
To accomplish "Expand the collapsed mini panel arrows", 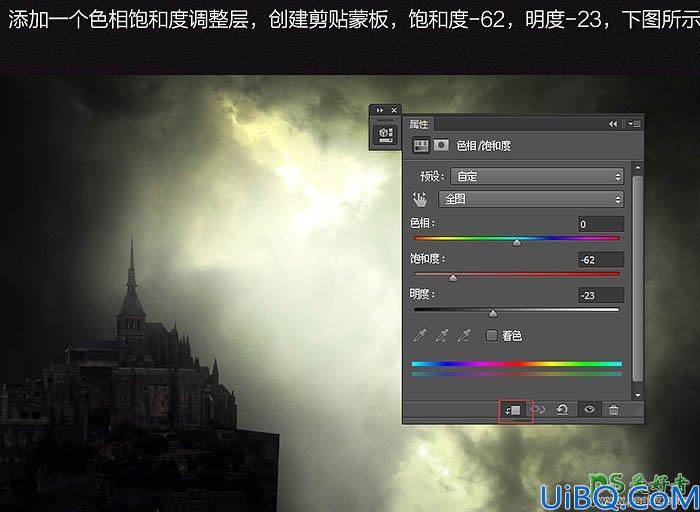I will click(380, 110).
